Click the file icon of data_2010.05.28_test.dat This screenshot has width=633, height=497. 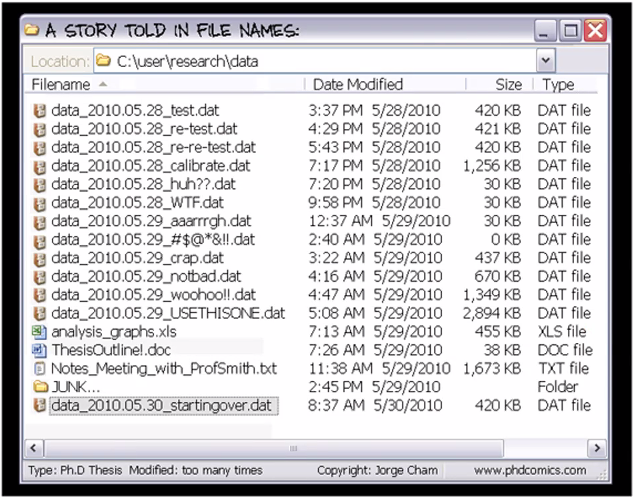click(39, 111)
